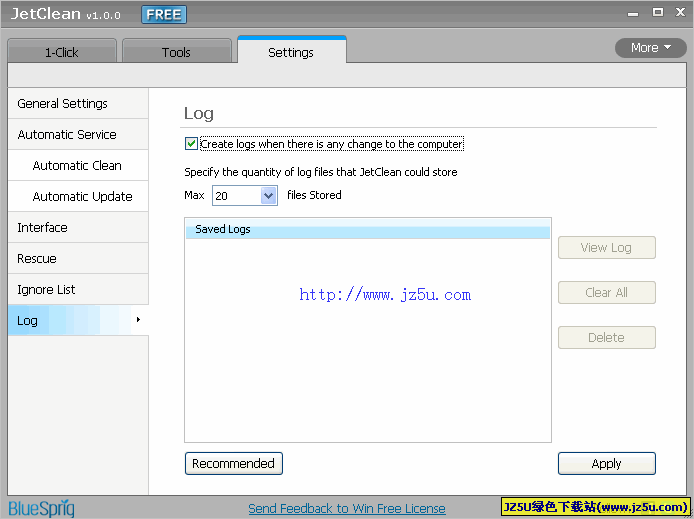Select Ignore List in sidebar
Screen dimensions: 694x519
(x=78, y=289)
